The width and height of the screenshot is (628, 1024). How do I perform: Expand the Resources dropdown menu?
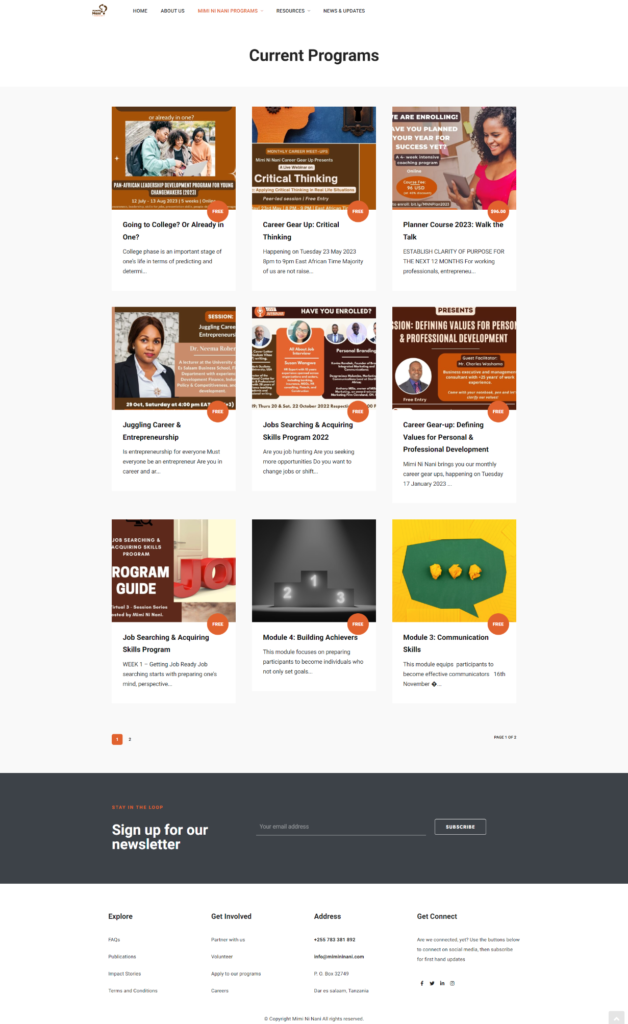(x=292, y=10)
